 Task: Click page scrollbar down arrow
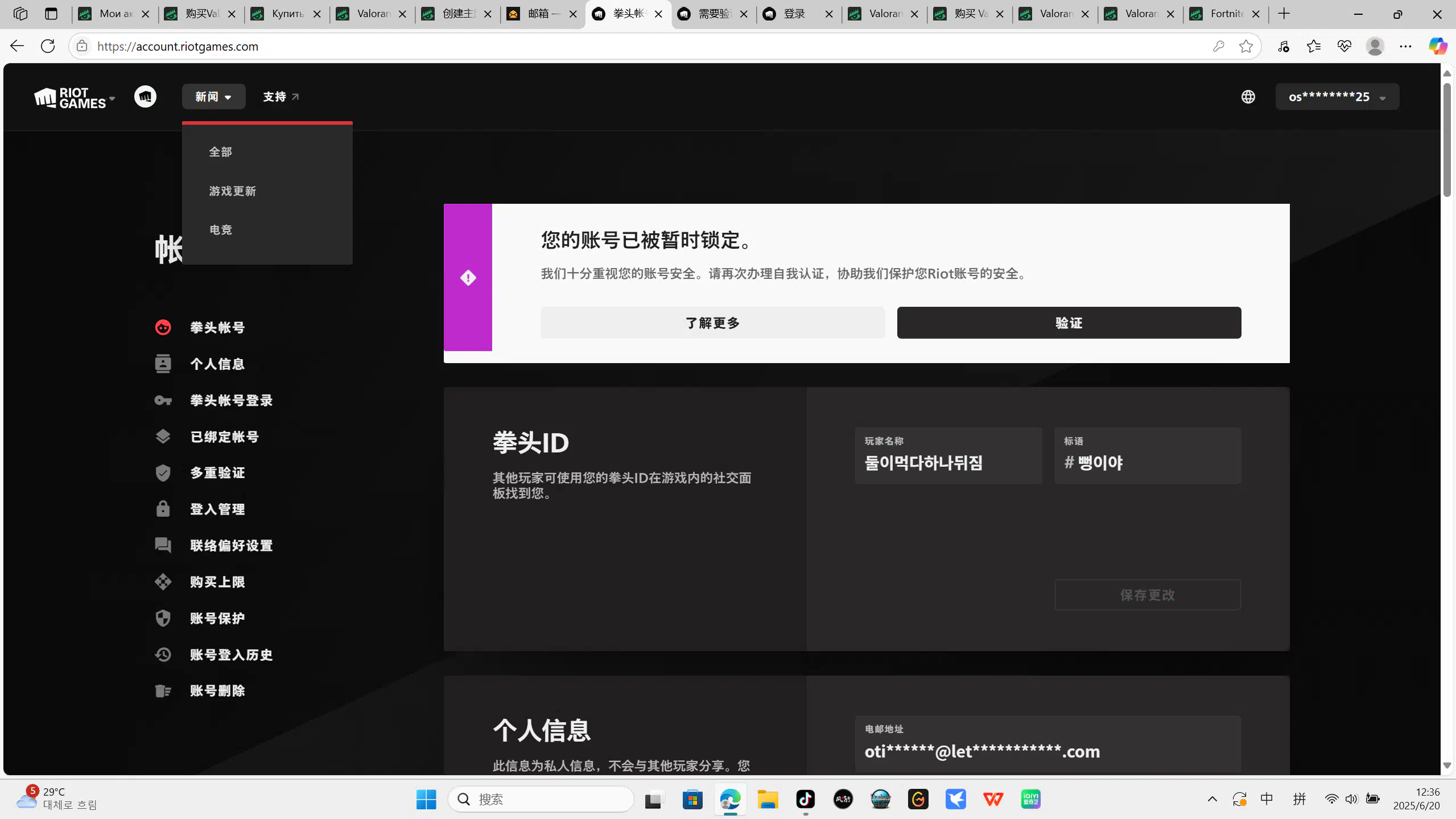1446,766
